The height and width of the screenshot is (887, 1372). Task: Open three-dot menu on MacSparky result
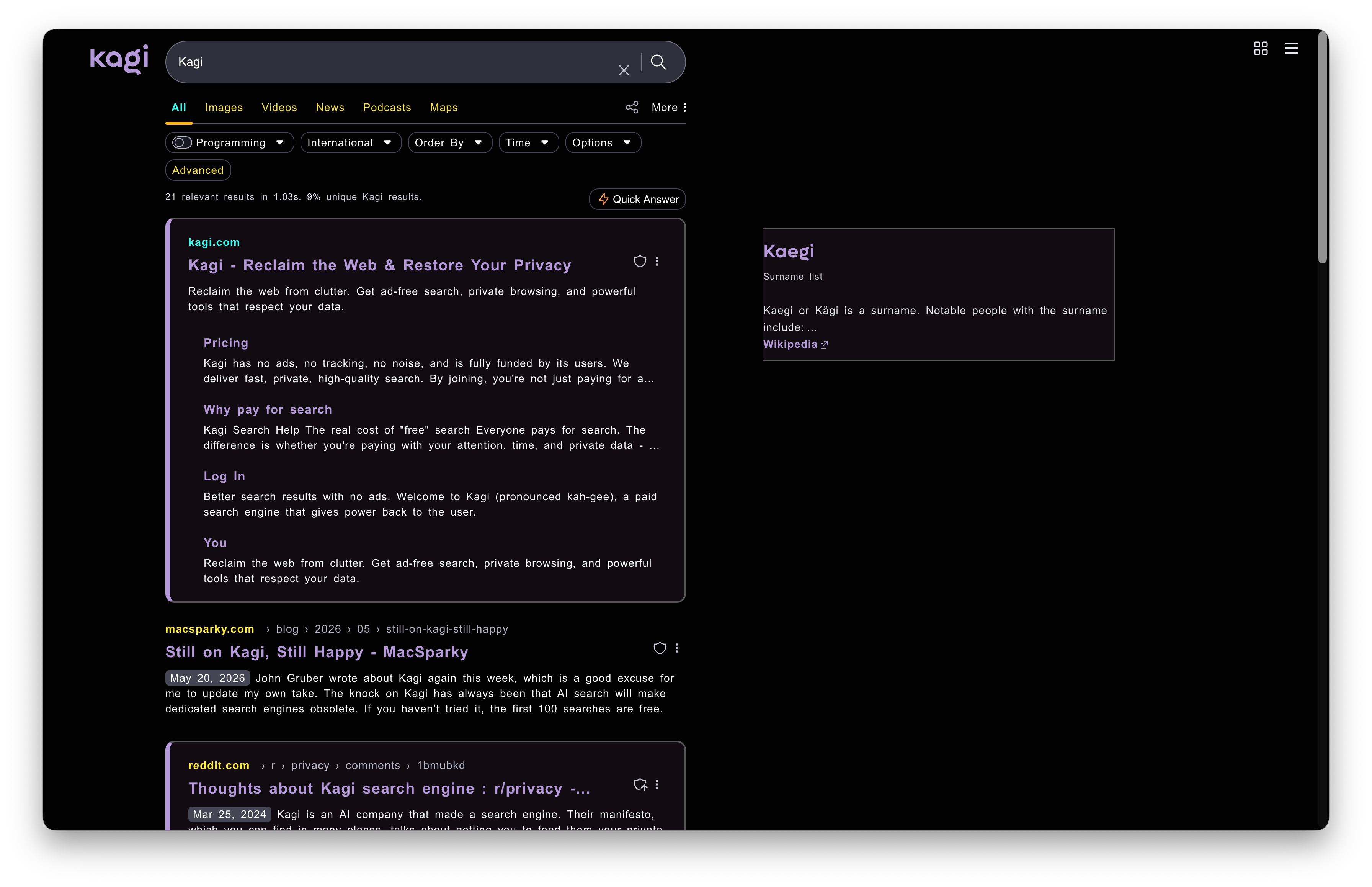(x=677, y=648)
